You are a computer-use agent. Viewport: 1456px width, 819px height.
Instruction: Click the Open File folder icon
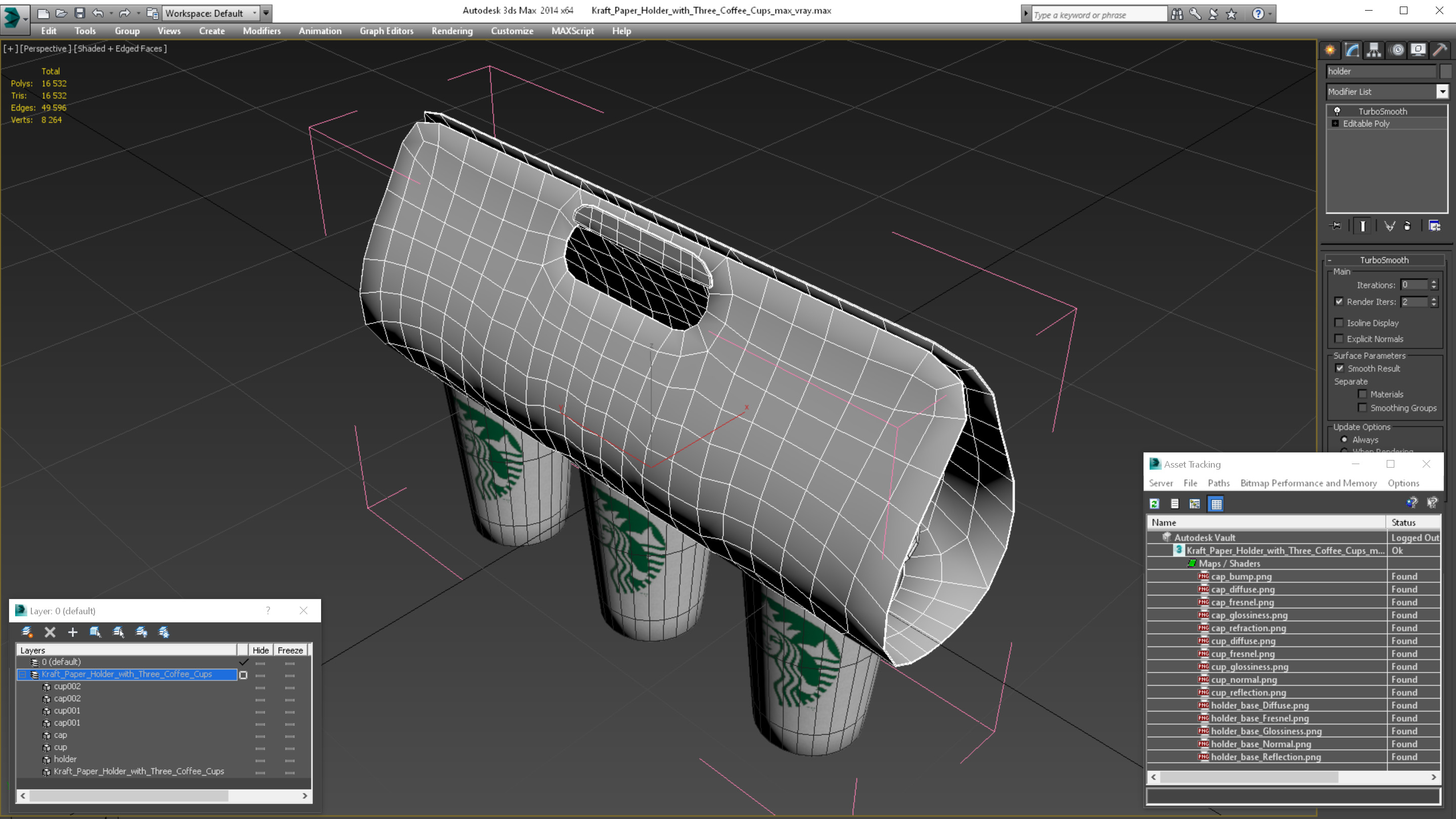coord(61,13)
